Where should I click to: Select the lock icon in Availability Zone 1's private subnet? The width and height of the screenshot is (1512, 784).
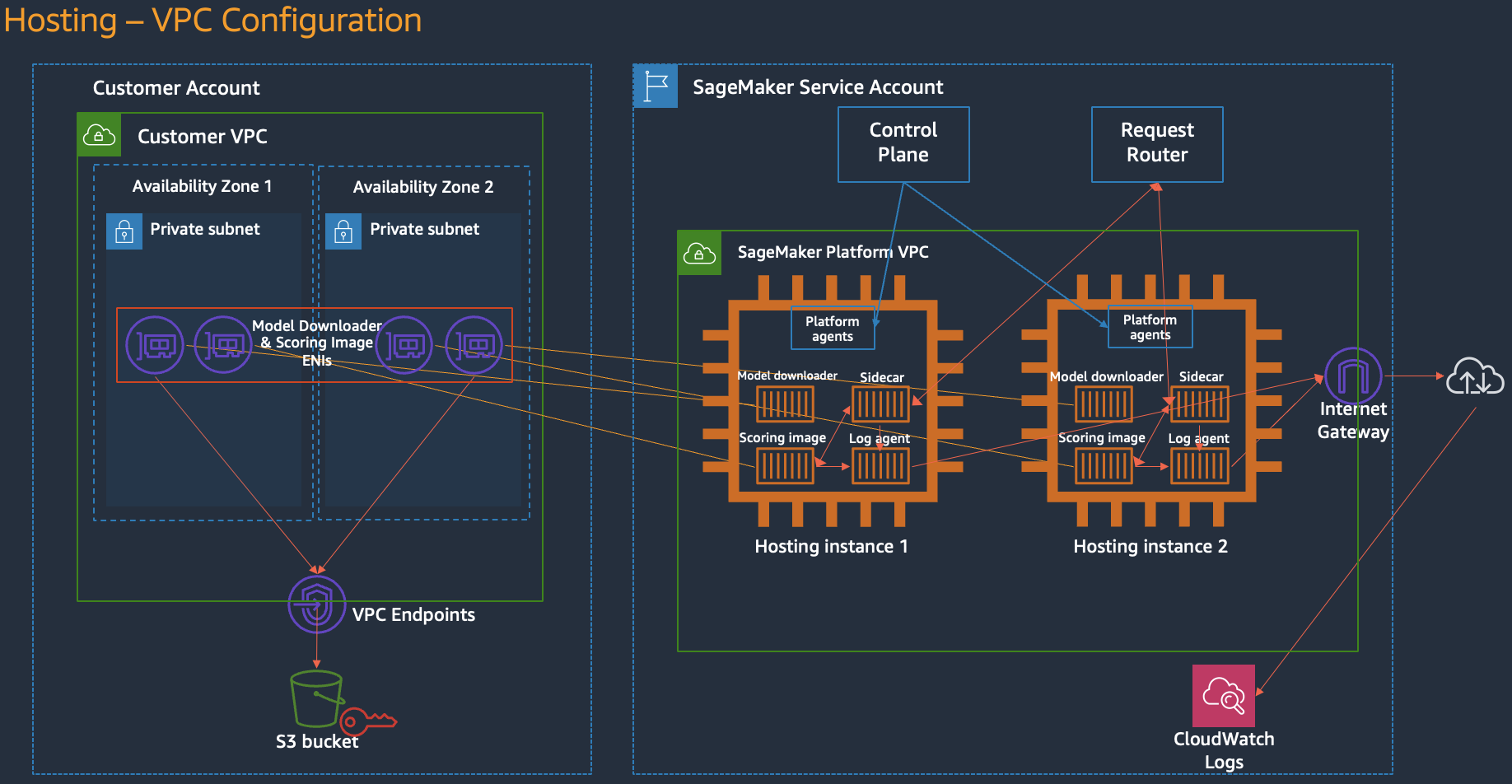[124, 231]
